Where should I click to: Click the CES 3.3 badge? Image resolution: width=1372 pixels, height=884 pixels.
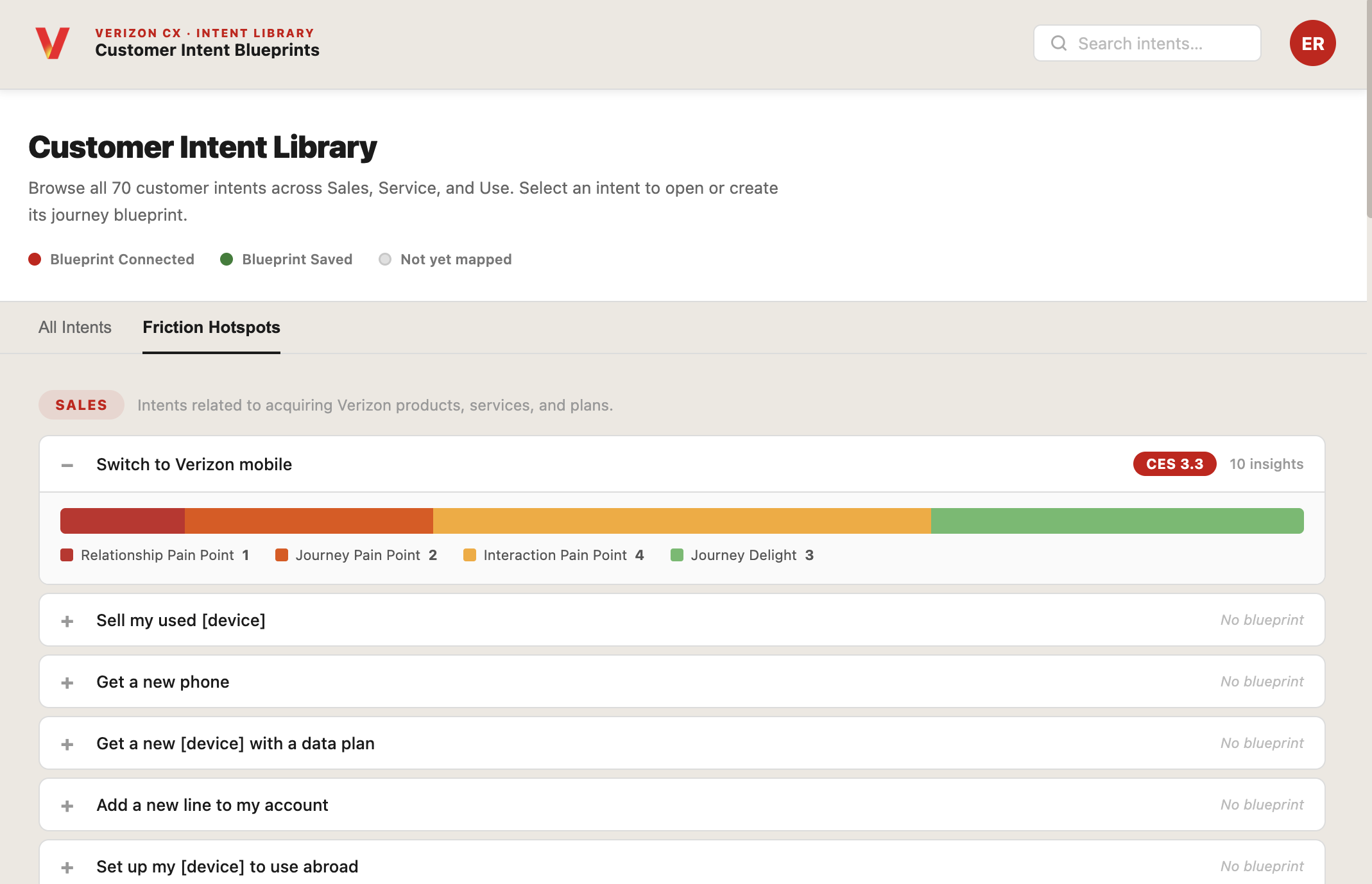[1174, 464]
